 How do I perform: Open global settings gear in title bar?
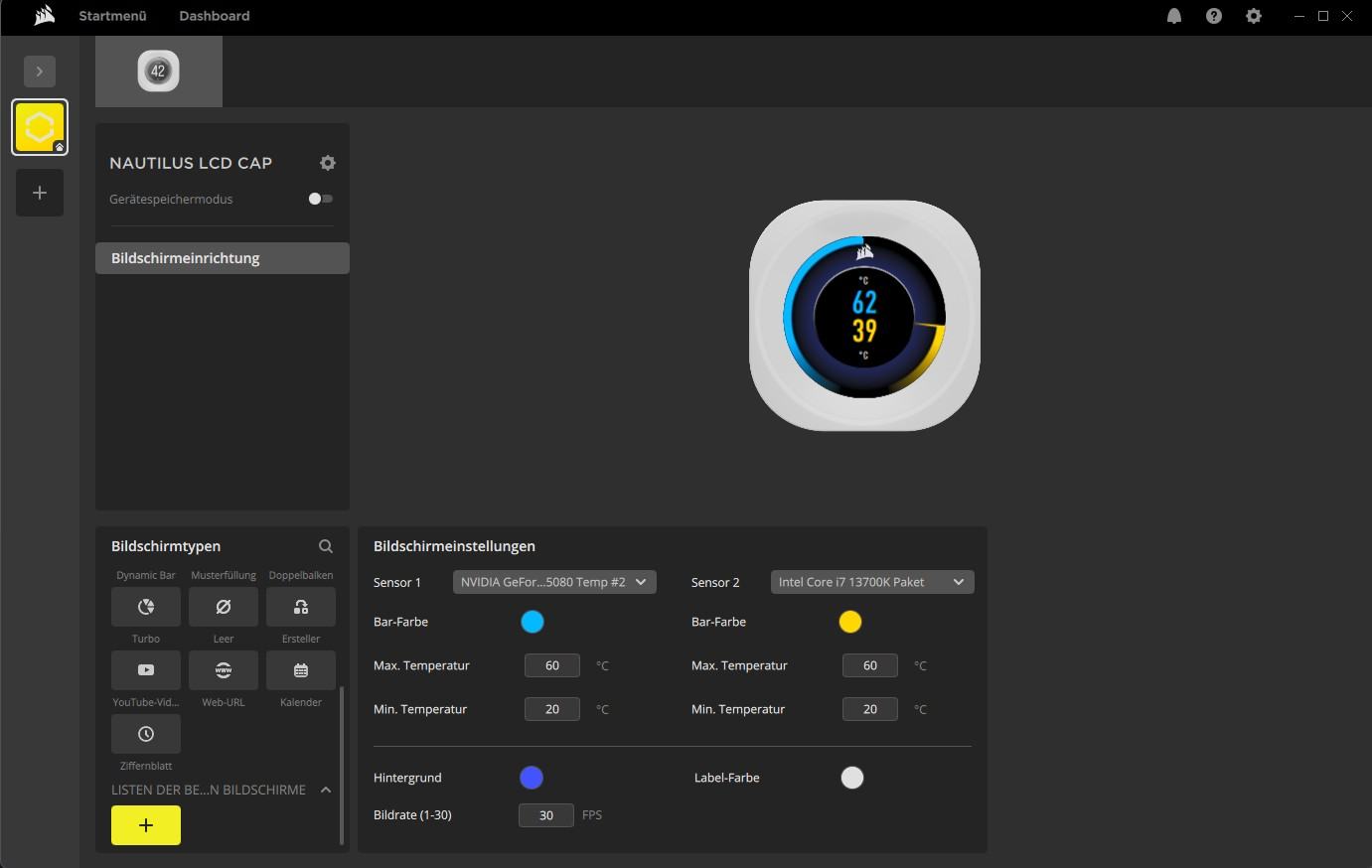[x=1254, y=16]
